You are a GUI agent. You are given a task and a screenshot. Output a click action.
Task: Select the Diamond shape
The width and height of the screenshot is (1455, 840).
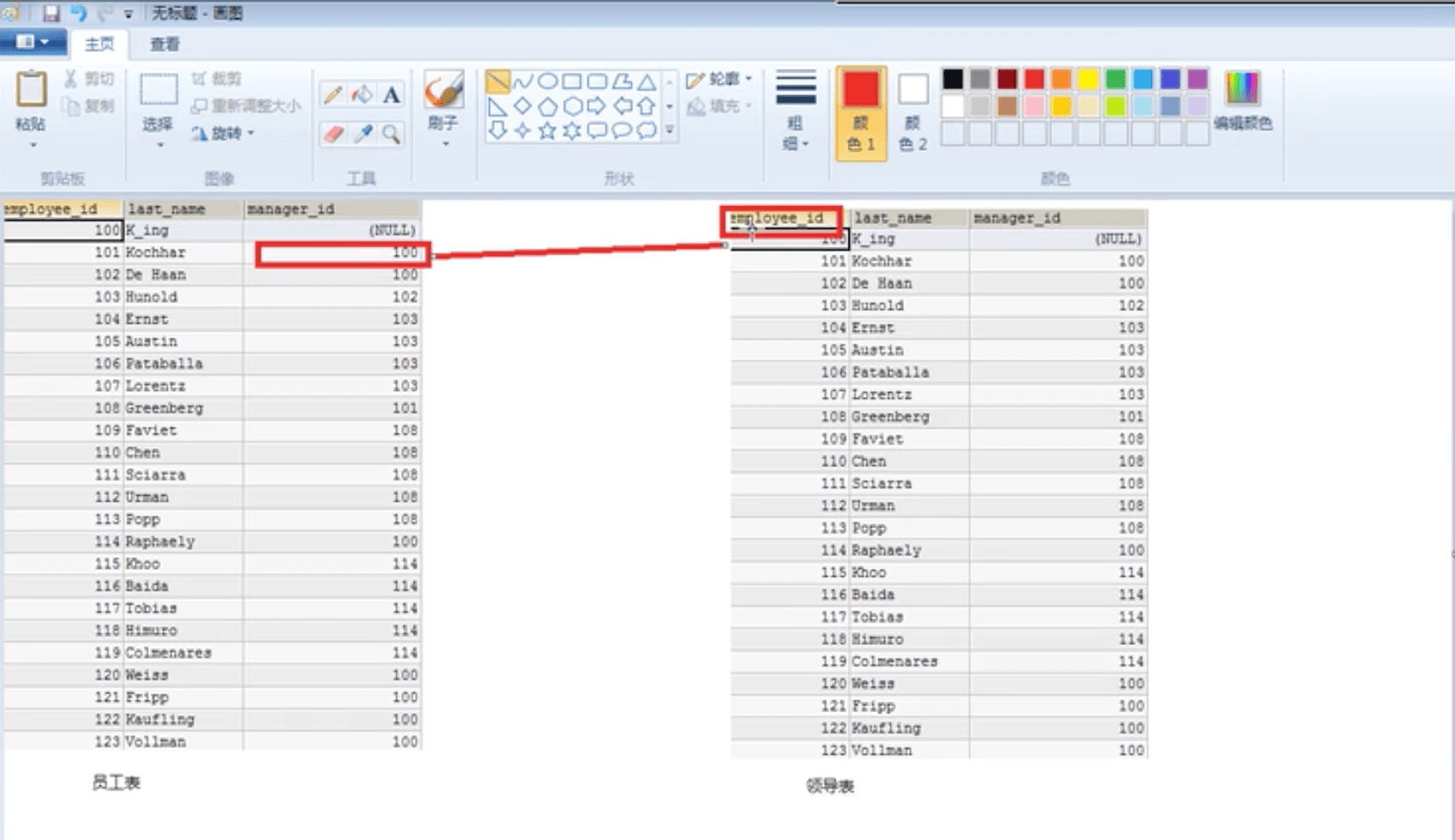pyautogui.click(x=523, y=106)
